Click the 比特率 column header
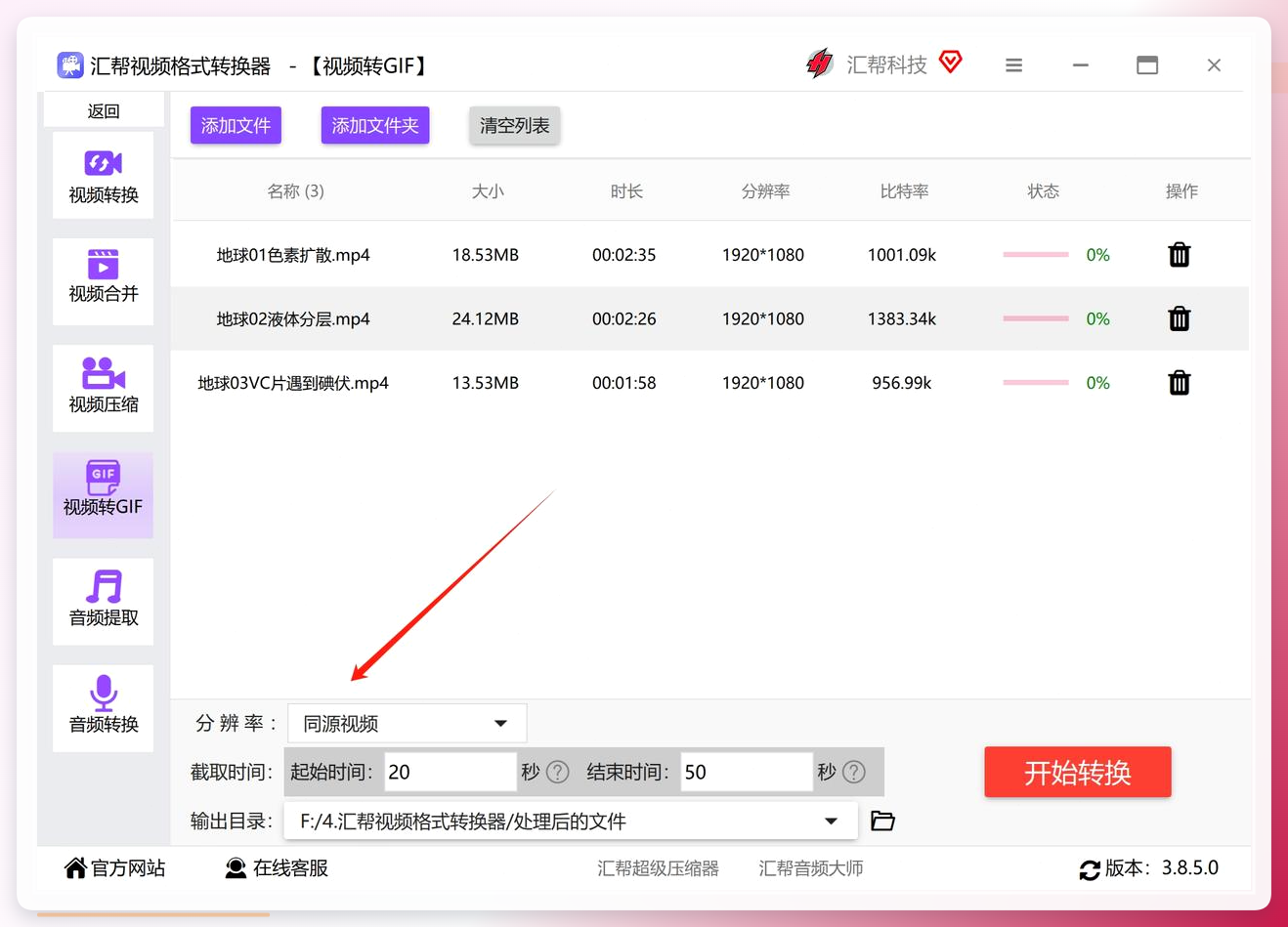1288x927 pixels. click(x=904, y=191)
